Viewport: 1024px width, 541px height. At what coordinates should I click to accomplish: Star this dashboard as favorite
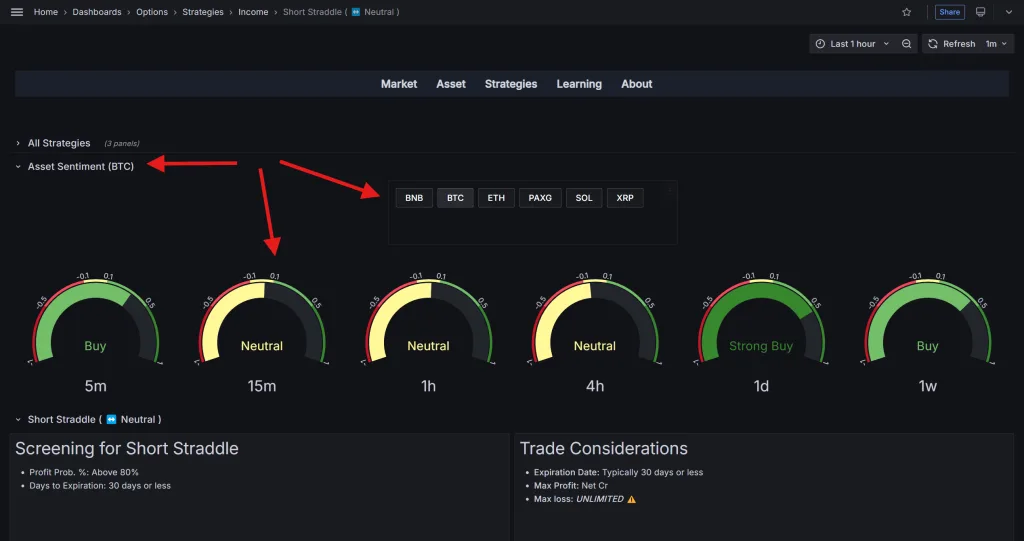[906, 12]
